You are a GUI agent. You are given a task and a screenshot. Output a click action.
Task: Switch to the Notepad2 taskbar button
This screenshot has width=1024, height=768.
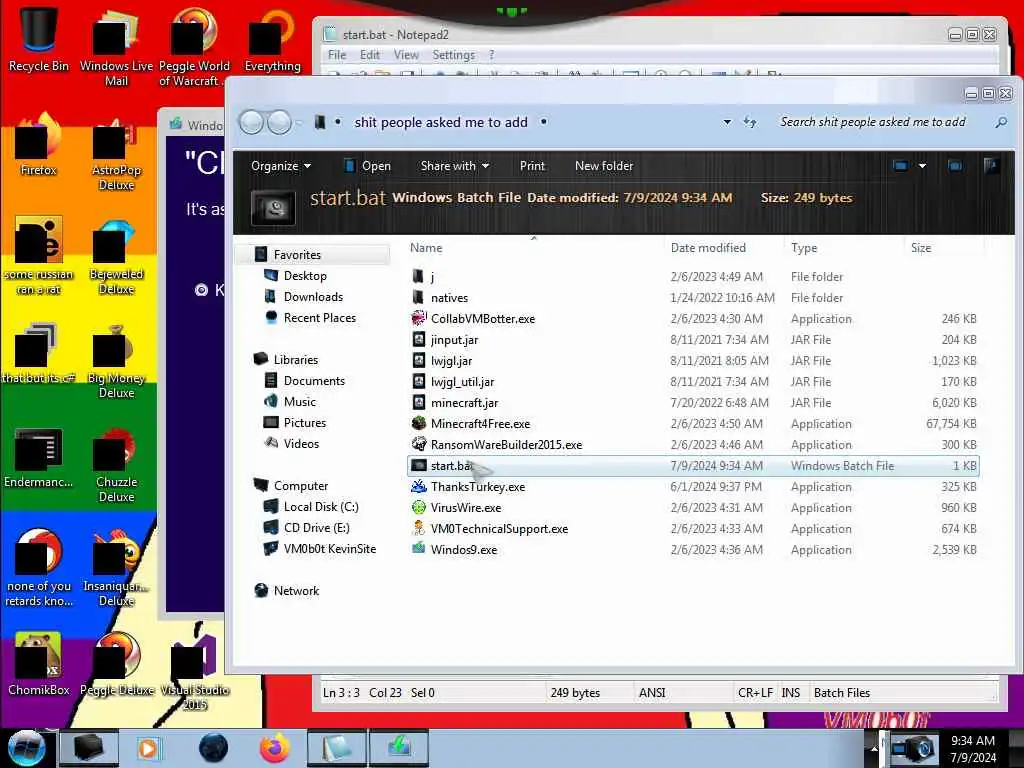[338, 748]
